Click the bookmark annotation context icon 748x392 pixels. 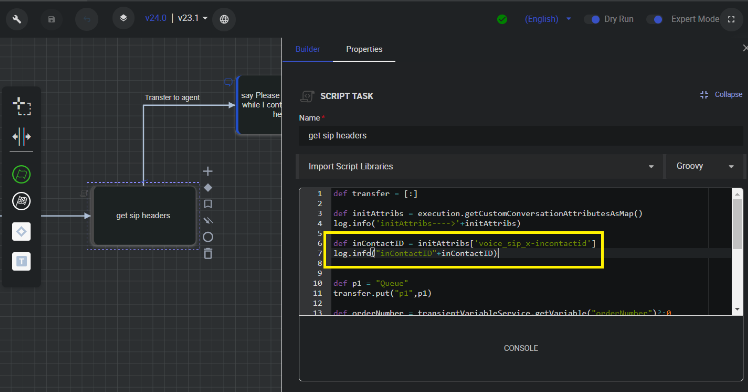click(x=208, y=204)
